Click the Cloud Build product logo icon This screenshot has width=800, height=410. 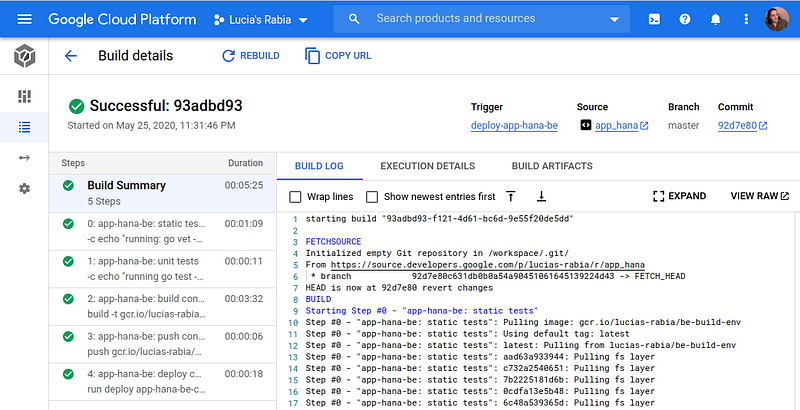click(24, 56)
